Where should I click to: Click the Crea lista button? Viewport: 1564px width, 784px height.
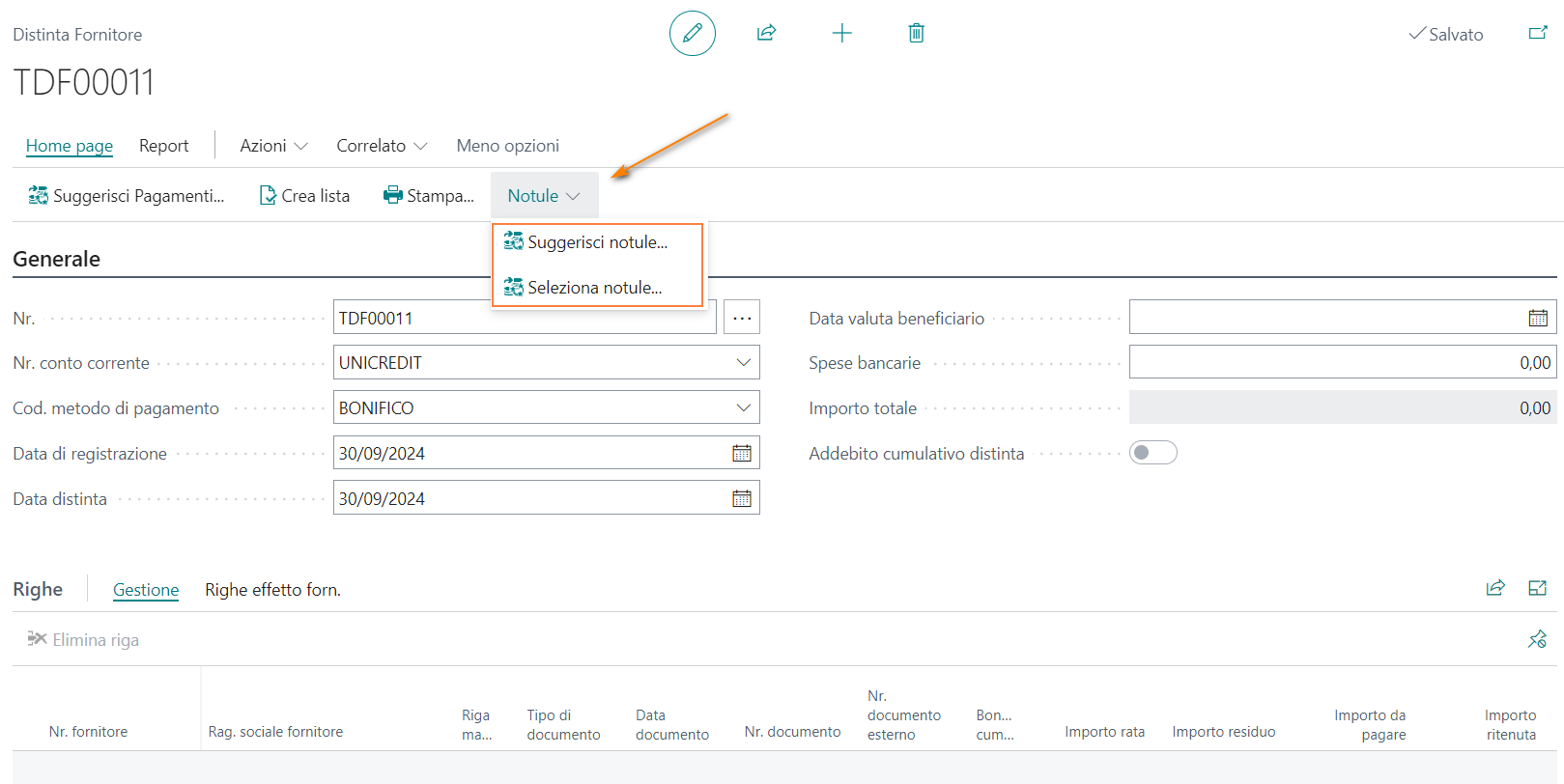tap(304, 196)
